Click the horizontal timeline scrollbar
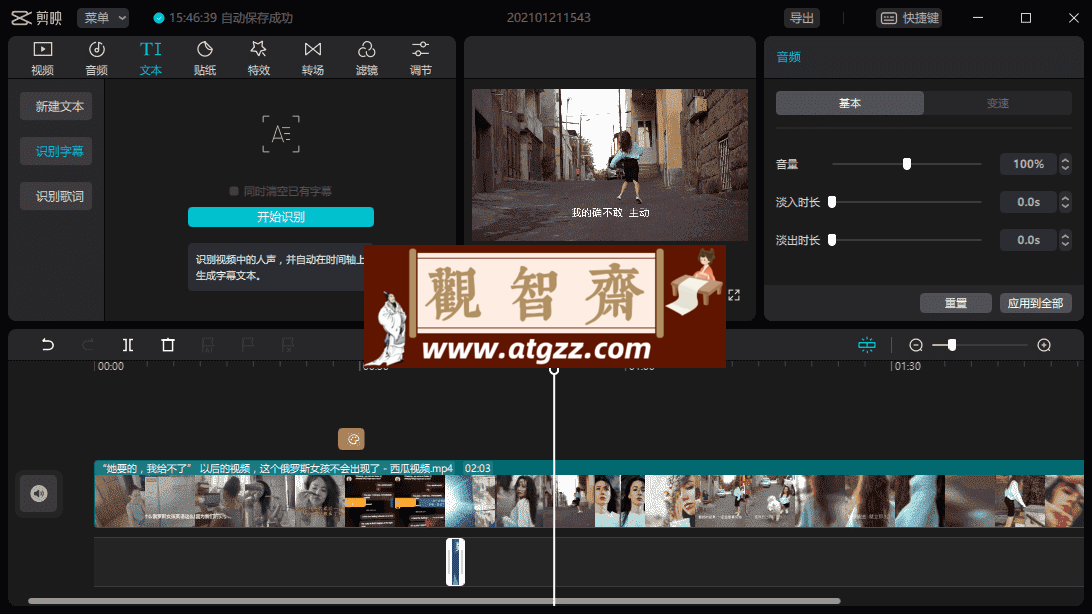1092x614 pixels. point(434,601)
